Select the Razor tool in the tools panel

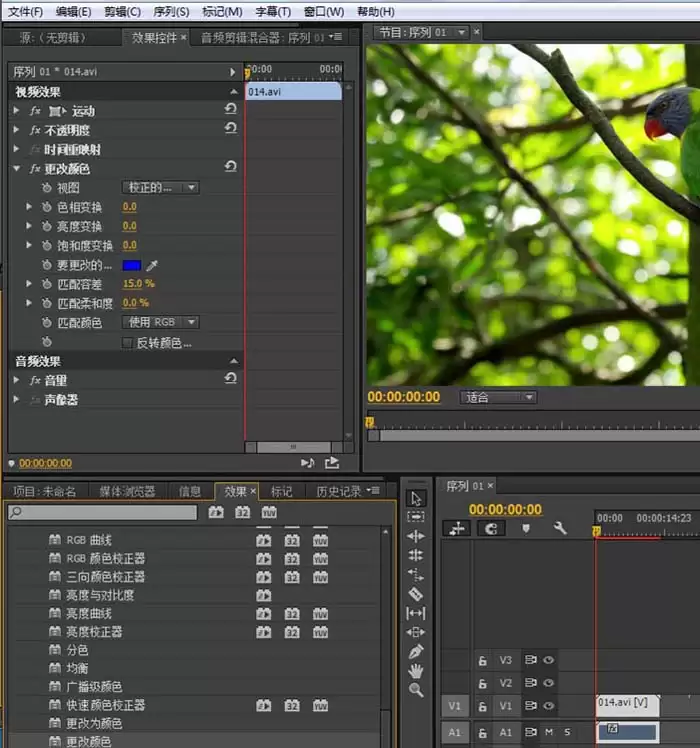point(416,594)
